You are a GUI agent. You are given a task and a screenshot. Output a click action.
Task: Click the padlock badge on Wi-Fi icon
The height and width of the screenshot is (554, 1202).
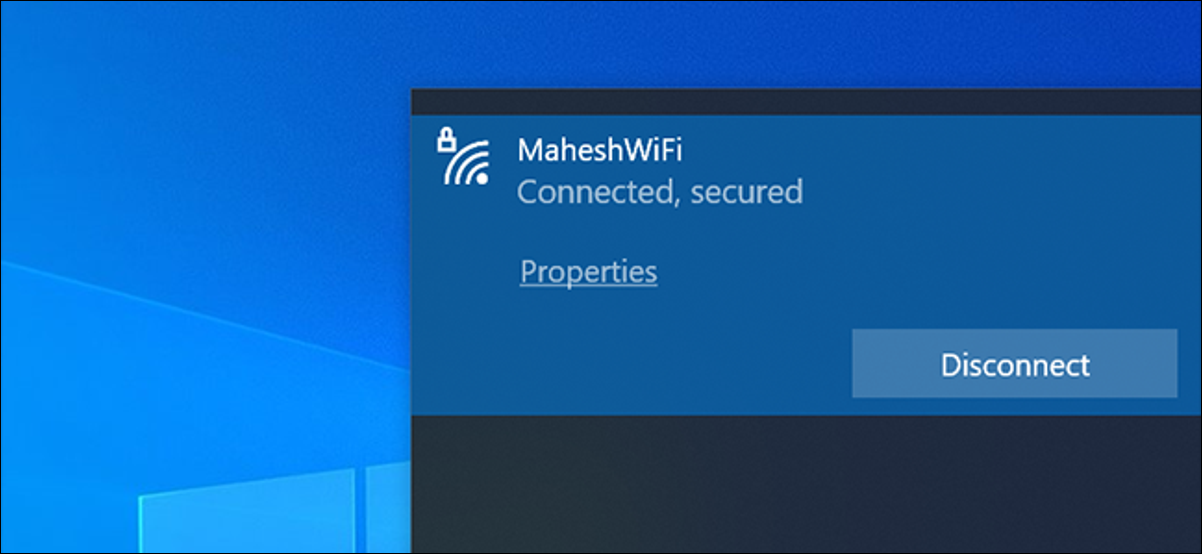446,141
